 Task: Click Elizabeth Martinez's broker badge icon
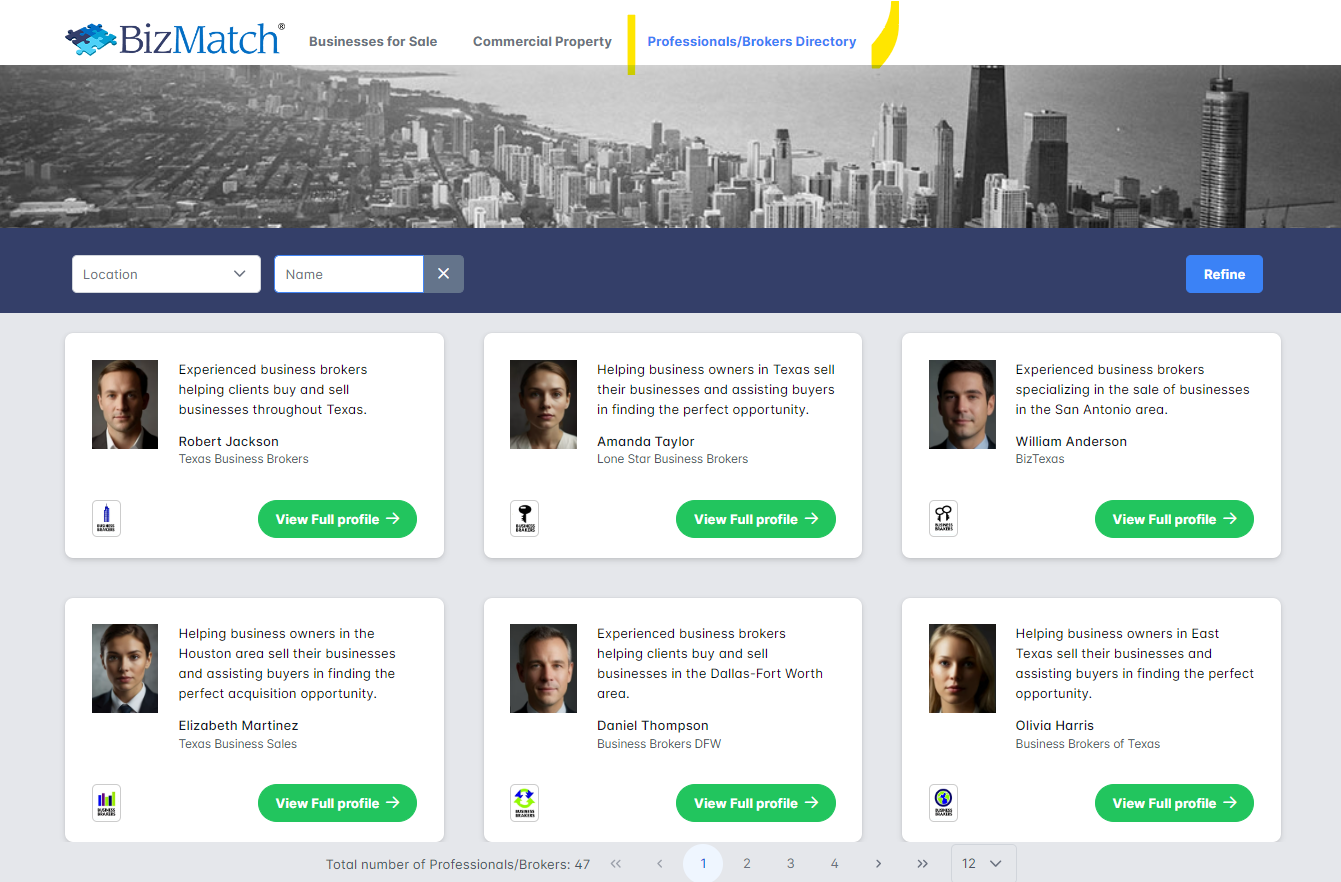[106, 803]
